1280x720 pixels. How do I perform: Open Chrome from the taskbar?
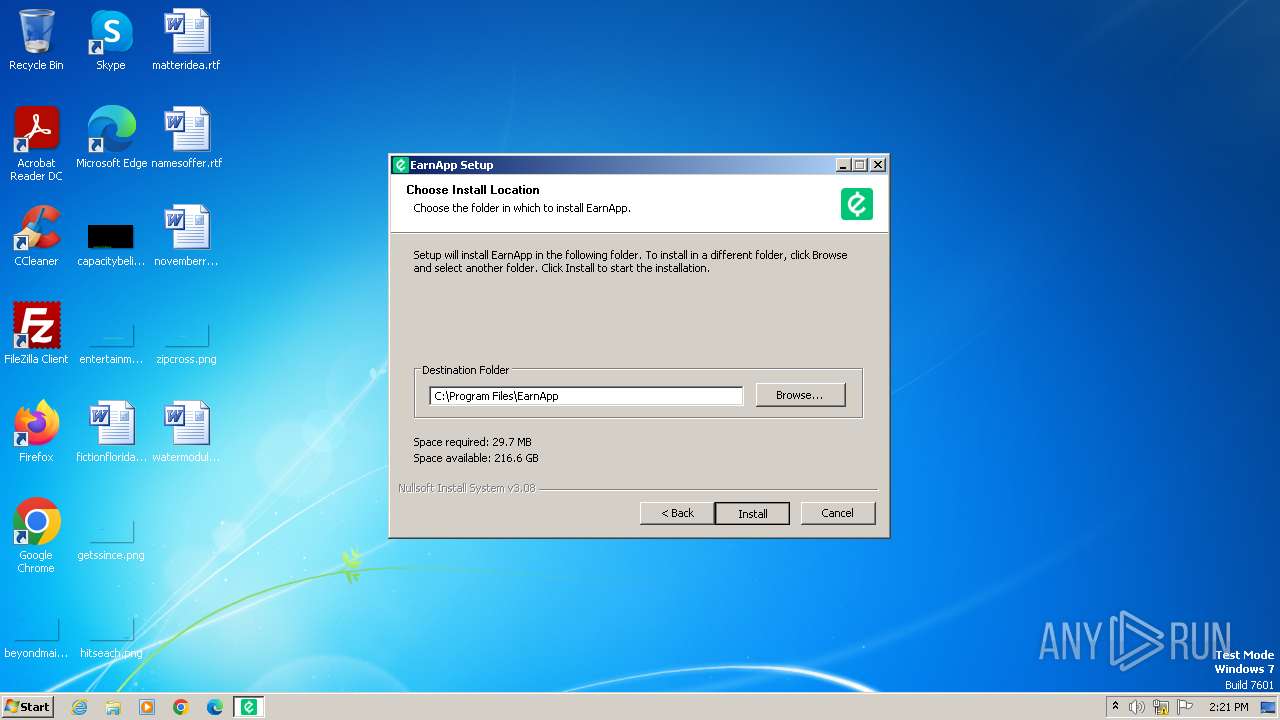181,707
